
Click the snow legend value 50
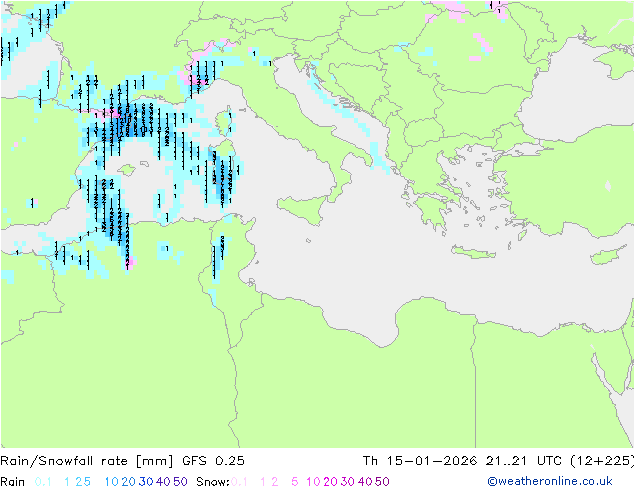pyautogui.click(x=383, y=482)
